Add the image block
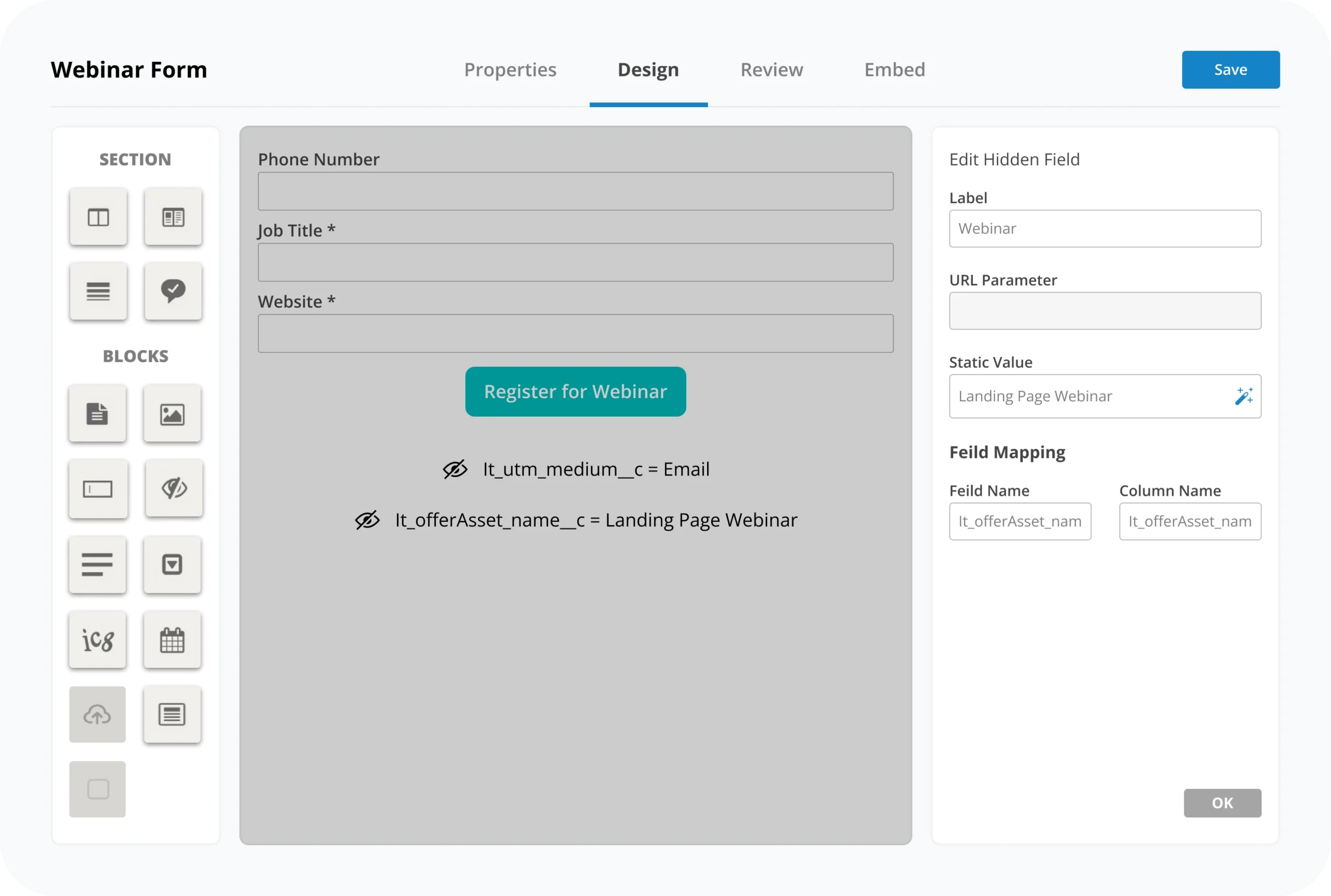The image size is (1331, 896). 172,414
